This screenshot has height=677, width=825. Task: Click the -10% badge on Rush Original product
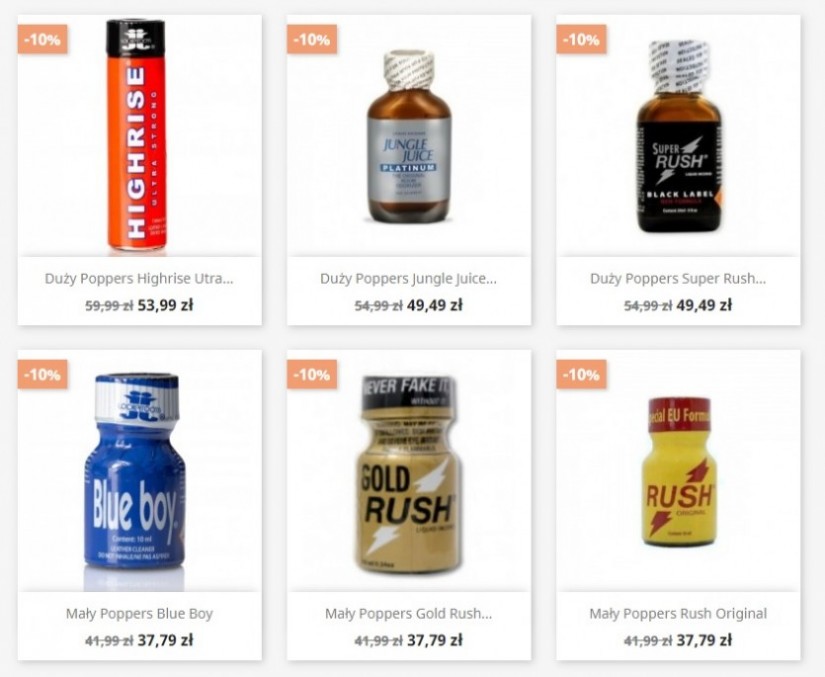tap(581, 375)
